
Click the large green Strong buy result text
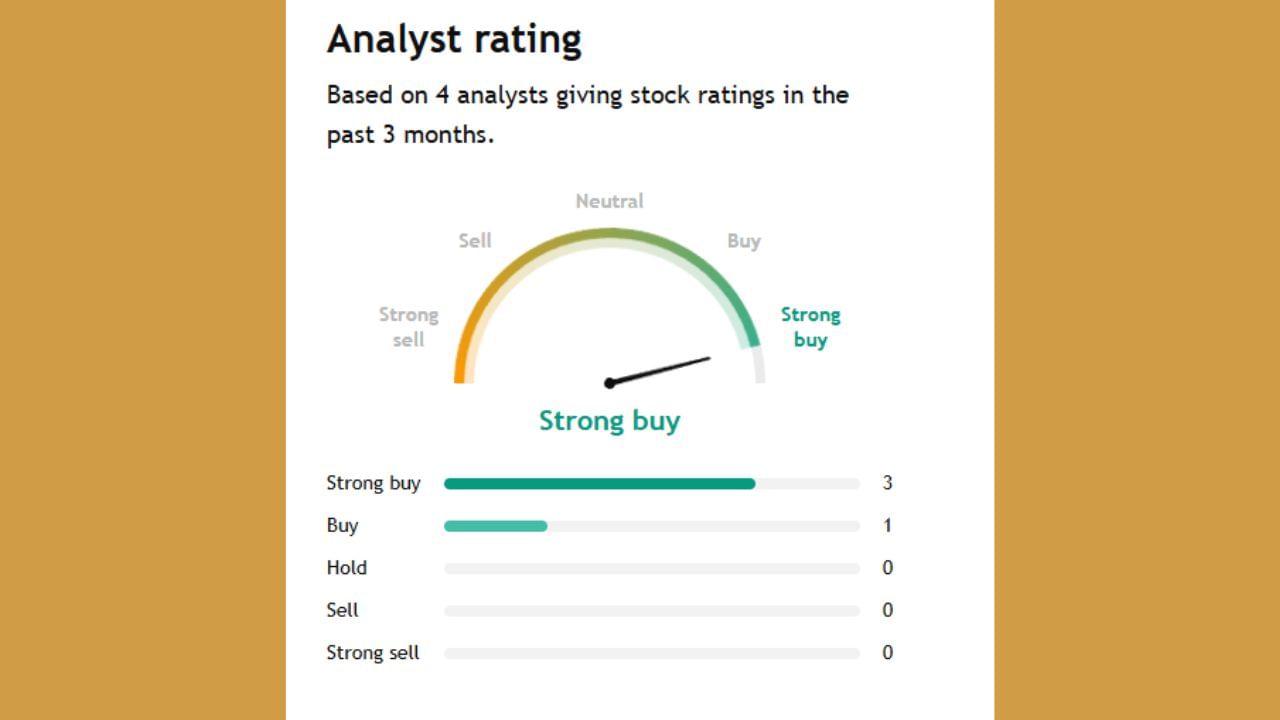click(609, 421)
